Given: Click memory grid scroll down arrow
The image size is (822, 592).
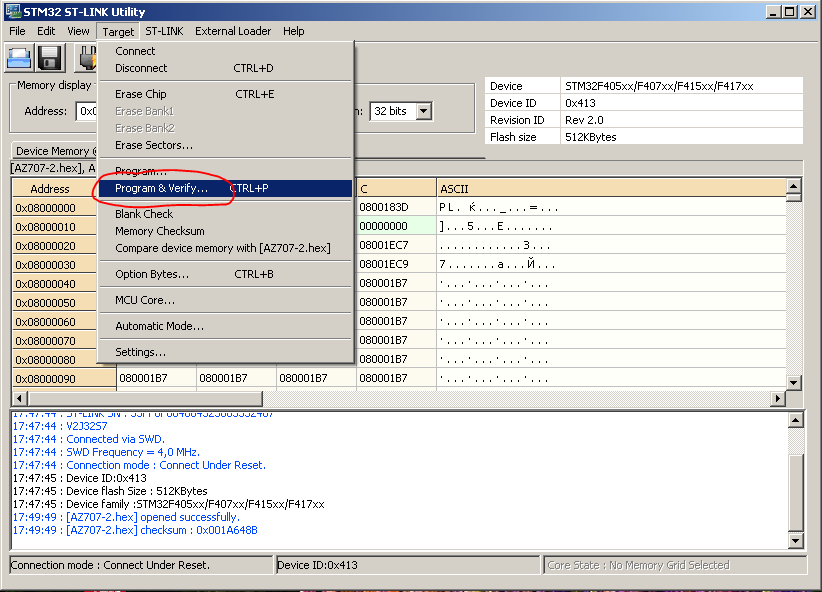Looking at the screenshot, I should 794,382.
